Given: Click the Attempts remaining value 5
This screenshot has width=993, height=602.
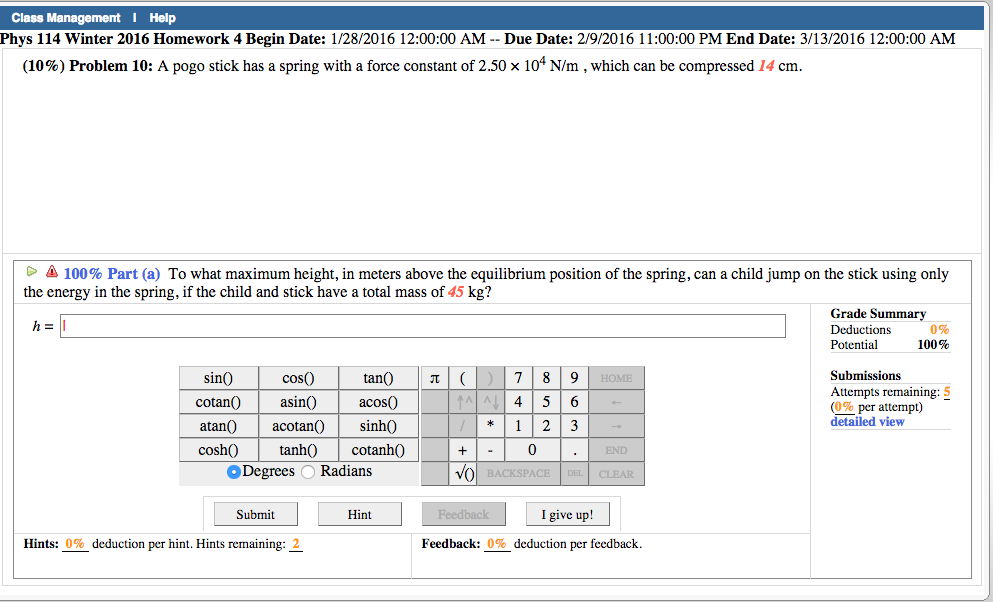Looking at the screenshot, I should click(947, 392).
